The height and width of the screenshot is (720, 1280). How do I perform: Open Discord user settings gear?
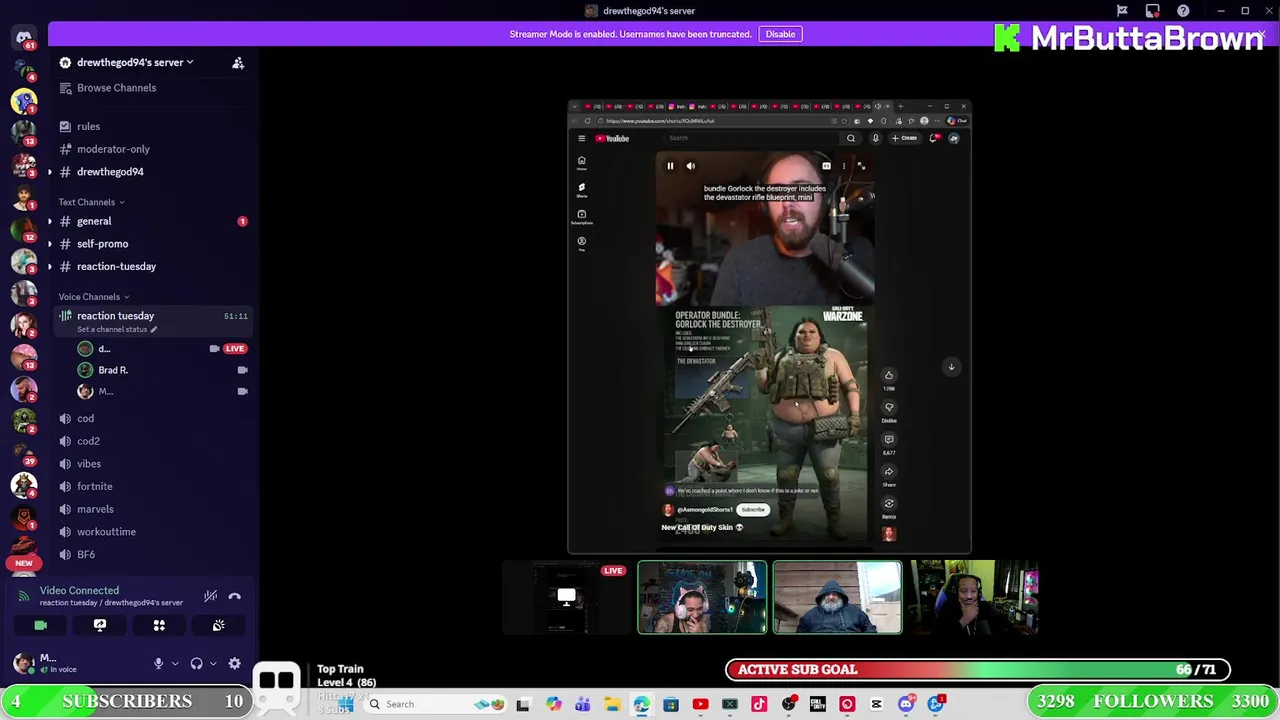click(x=235, y=663)
